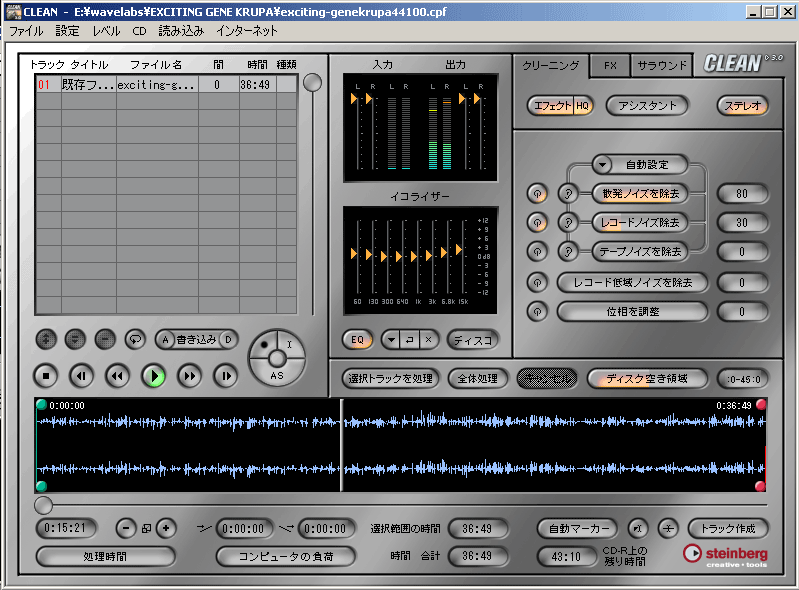Click the レコードノイズ value field showing 30

(742, 223)
